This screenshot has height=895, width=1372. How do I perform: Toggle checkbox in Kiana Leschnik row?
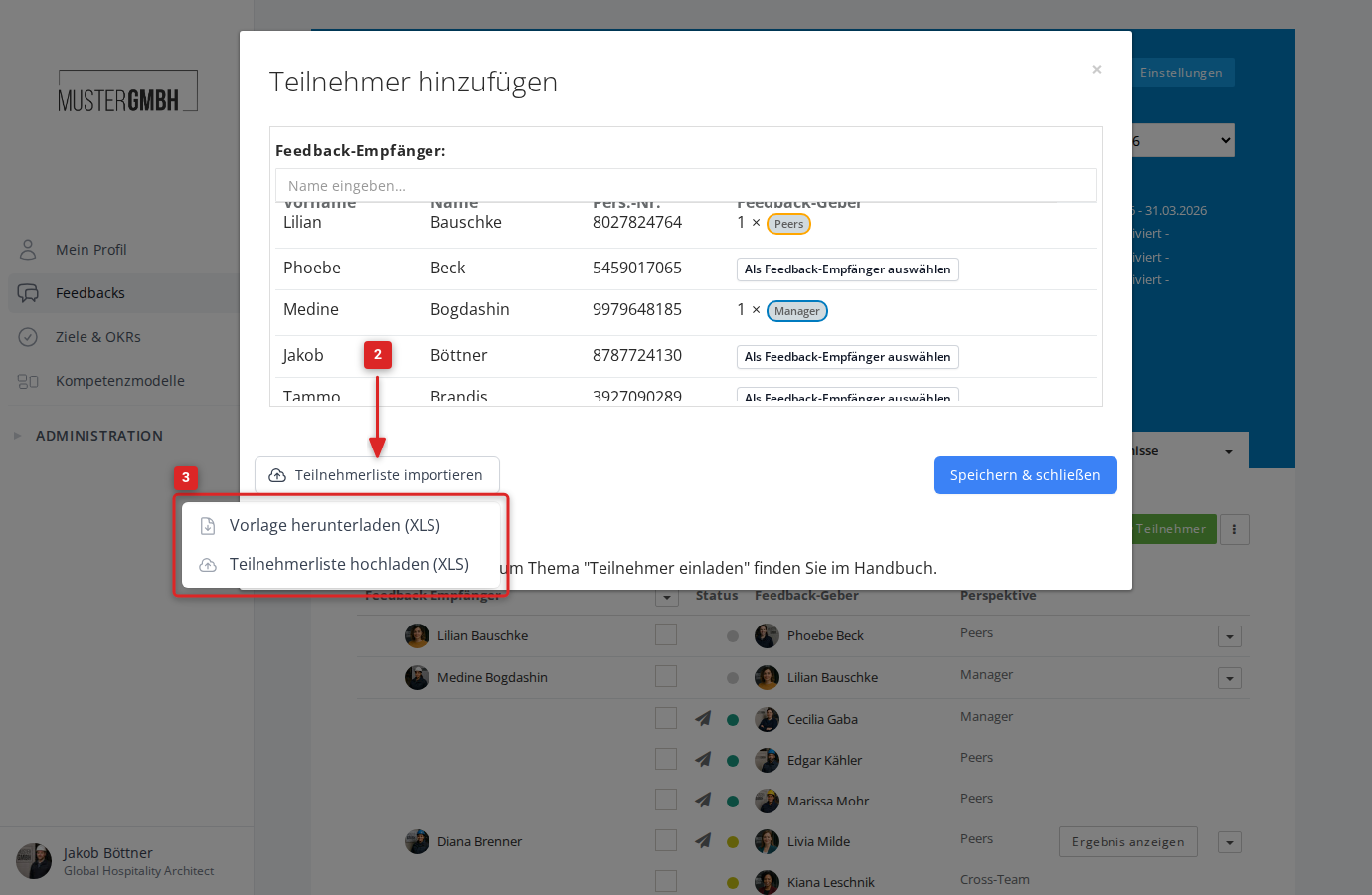point(666,881)
